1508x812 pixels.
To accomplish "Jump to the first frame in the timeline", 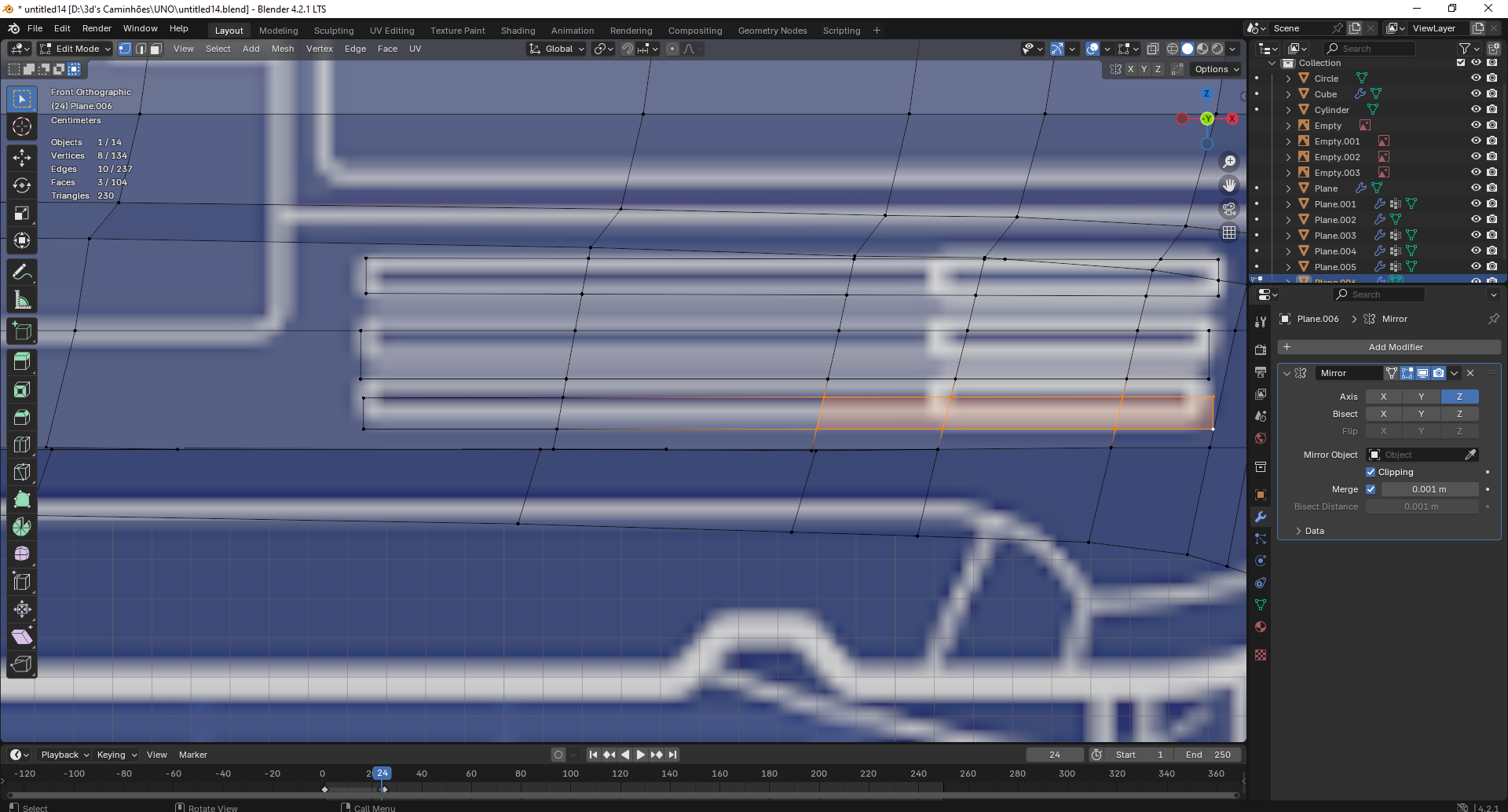I will [x=593, y=755].
